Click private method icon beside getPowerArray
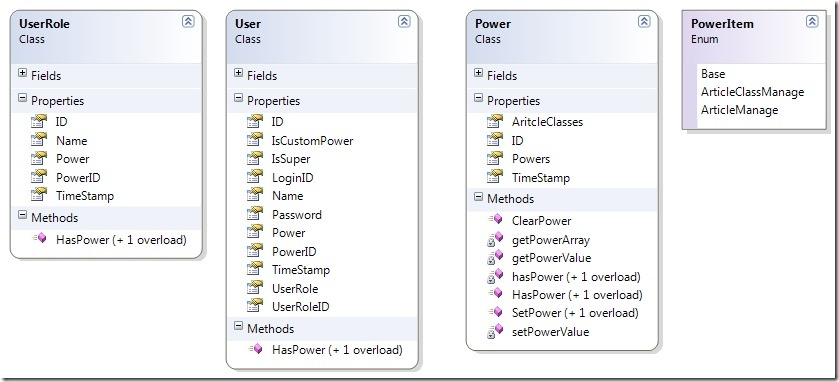 (x=495, y=239)
